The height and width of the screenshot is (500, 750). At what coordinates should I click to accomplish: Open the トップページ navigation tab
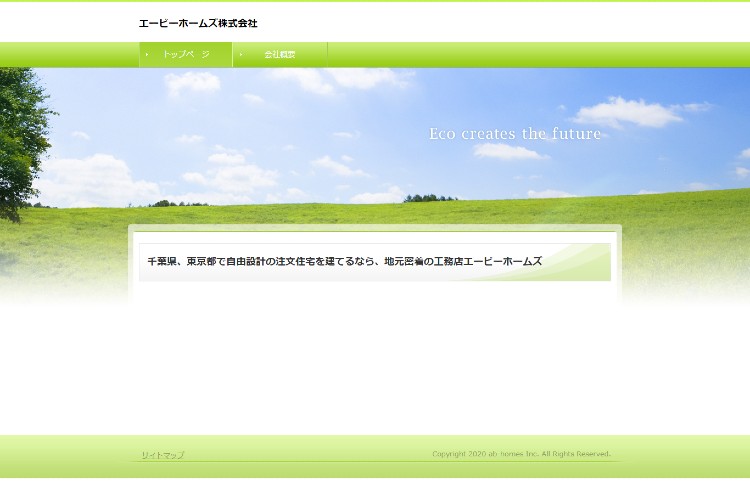tap(186, 55)
